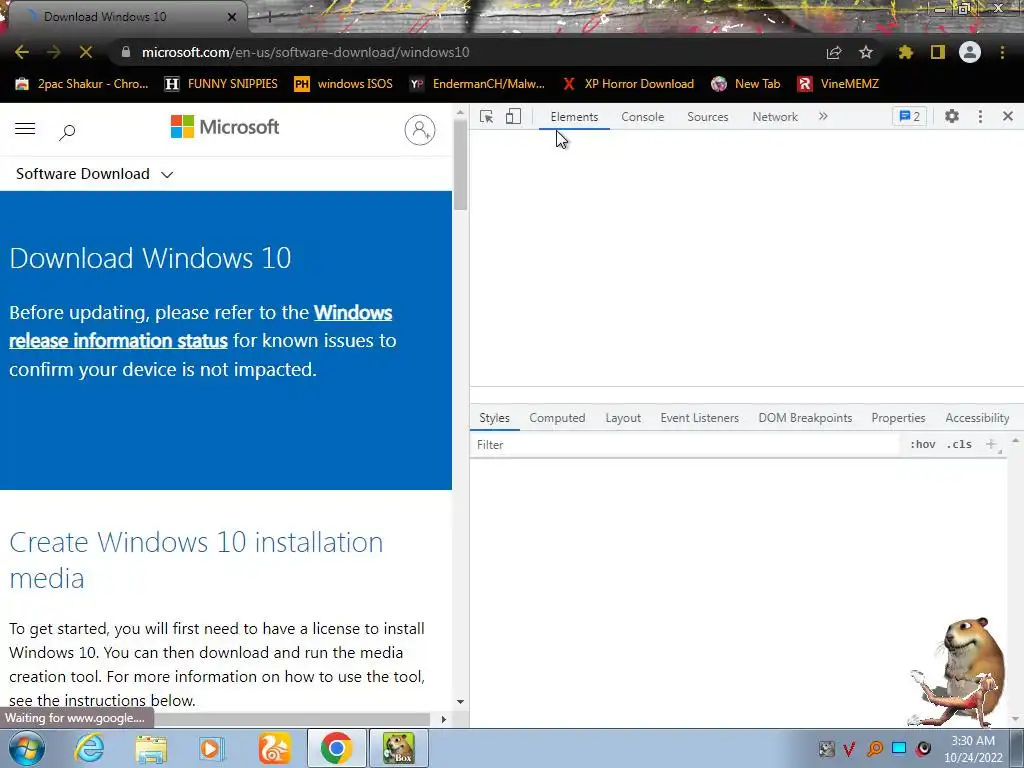Open the XP Horror Download bookmark
The height and width of the screenshot is (768, 1024).
tap(628, 84)
